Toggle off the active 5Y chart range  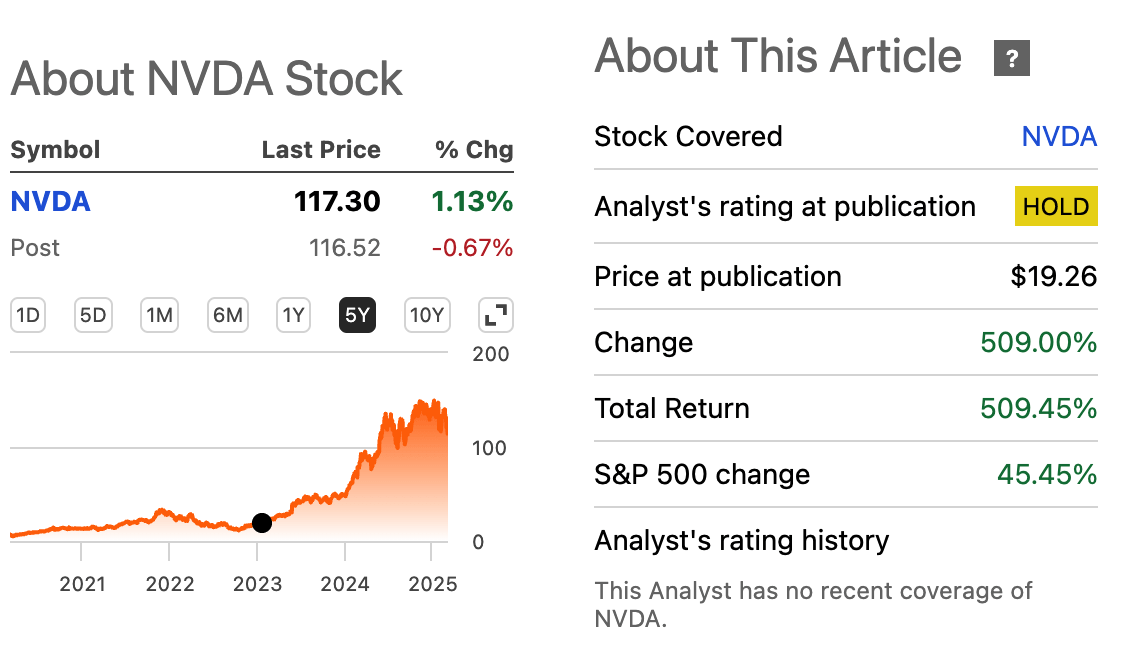(x=357, y=314)
